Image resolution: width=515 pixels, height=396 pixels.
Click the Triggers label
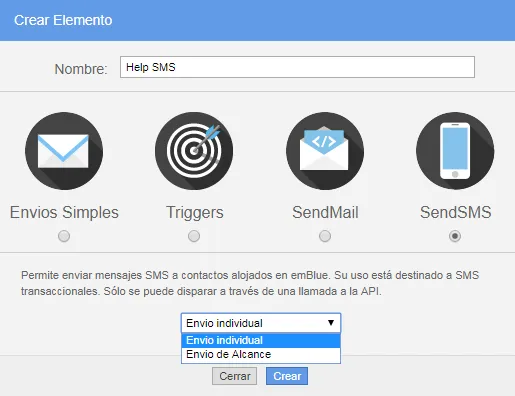(x=195, y=213)
